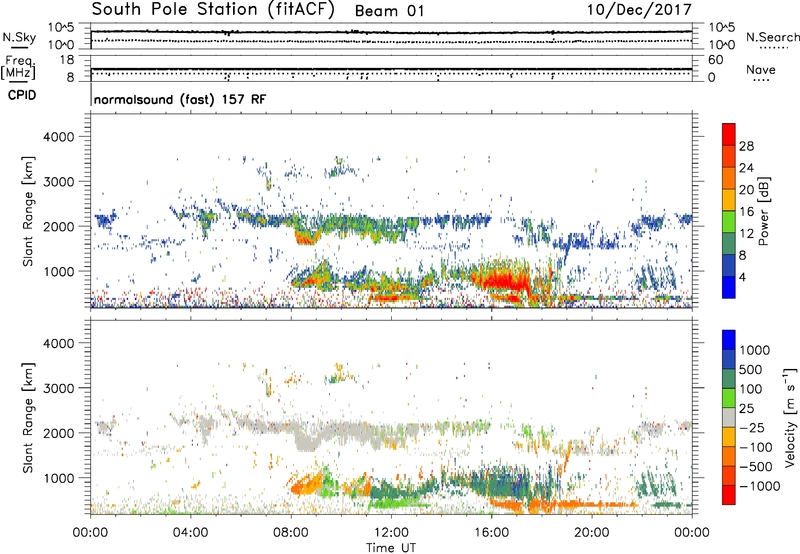
Task: Click '4000' range tick on the power panel
Action: coord(59,137)
